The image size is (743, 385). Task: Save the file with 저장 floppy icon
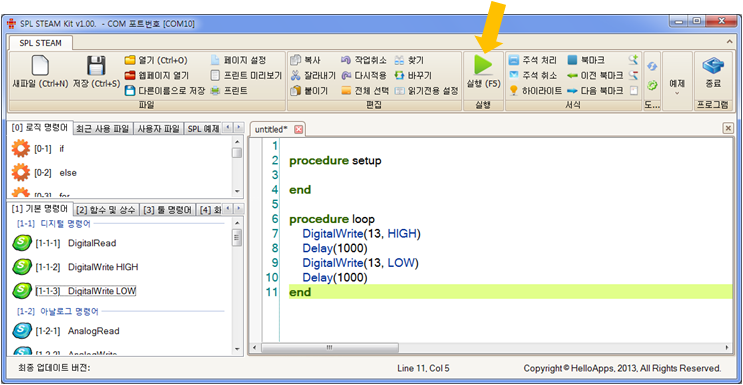(96, 72)
